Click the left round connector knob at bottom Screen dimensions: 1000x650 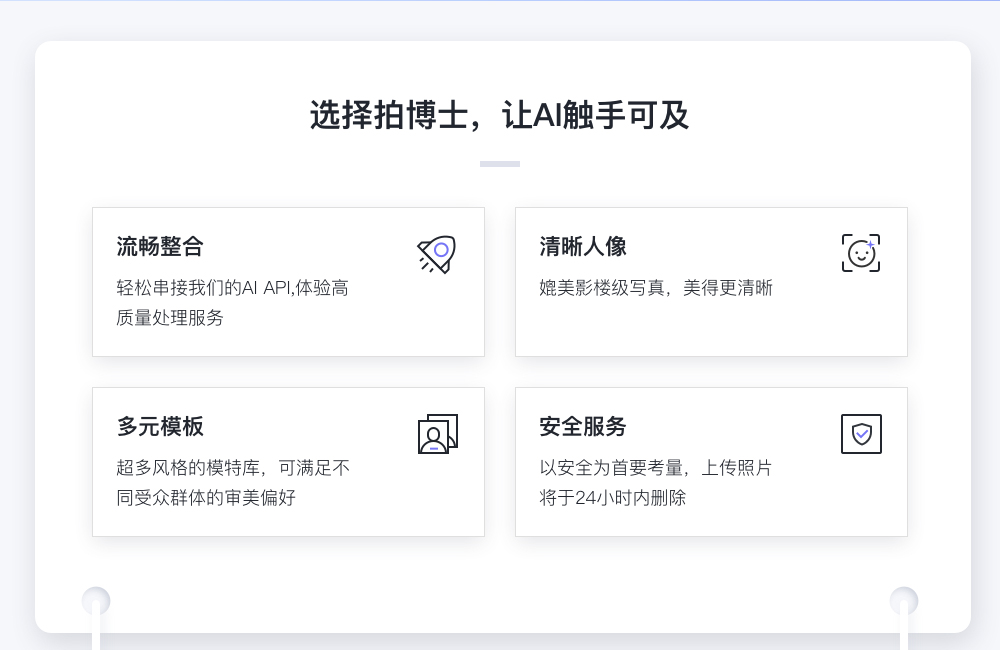pos(96,601)
